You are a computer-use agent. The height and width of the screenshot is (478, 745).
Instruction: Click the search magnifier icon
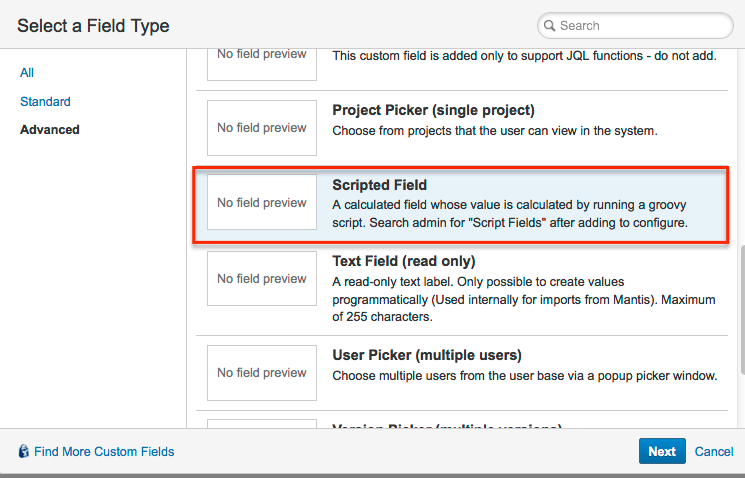tap(549, 26)
